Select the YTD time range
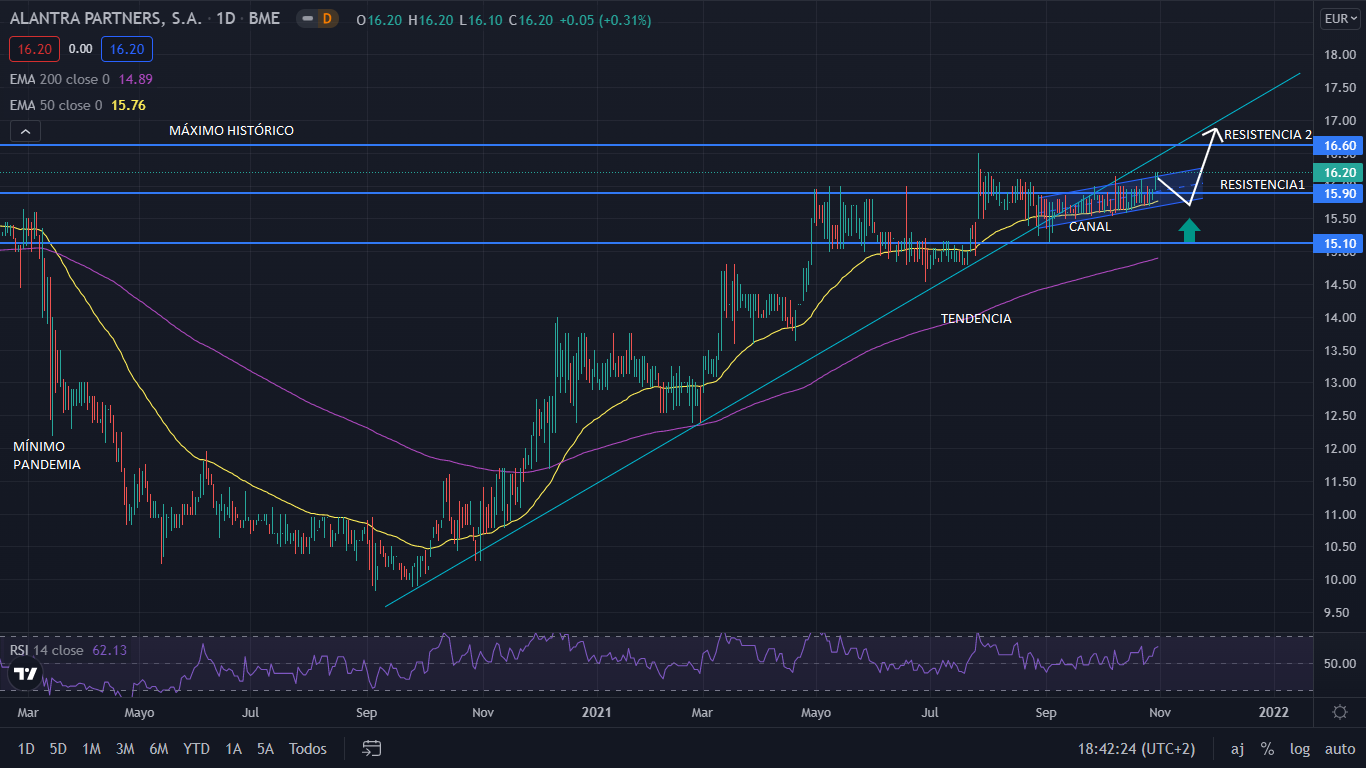 197,748
